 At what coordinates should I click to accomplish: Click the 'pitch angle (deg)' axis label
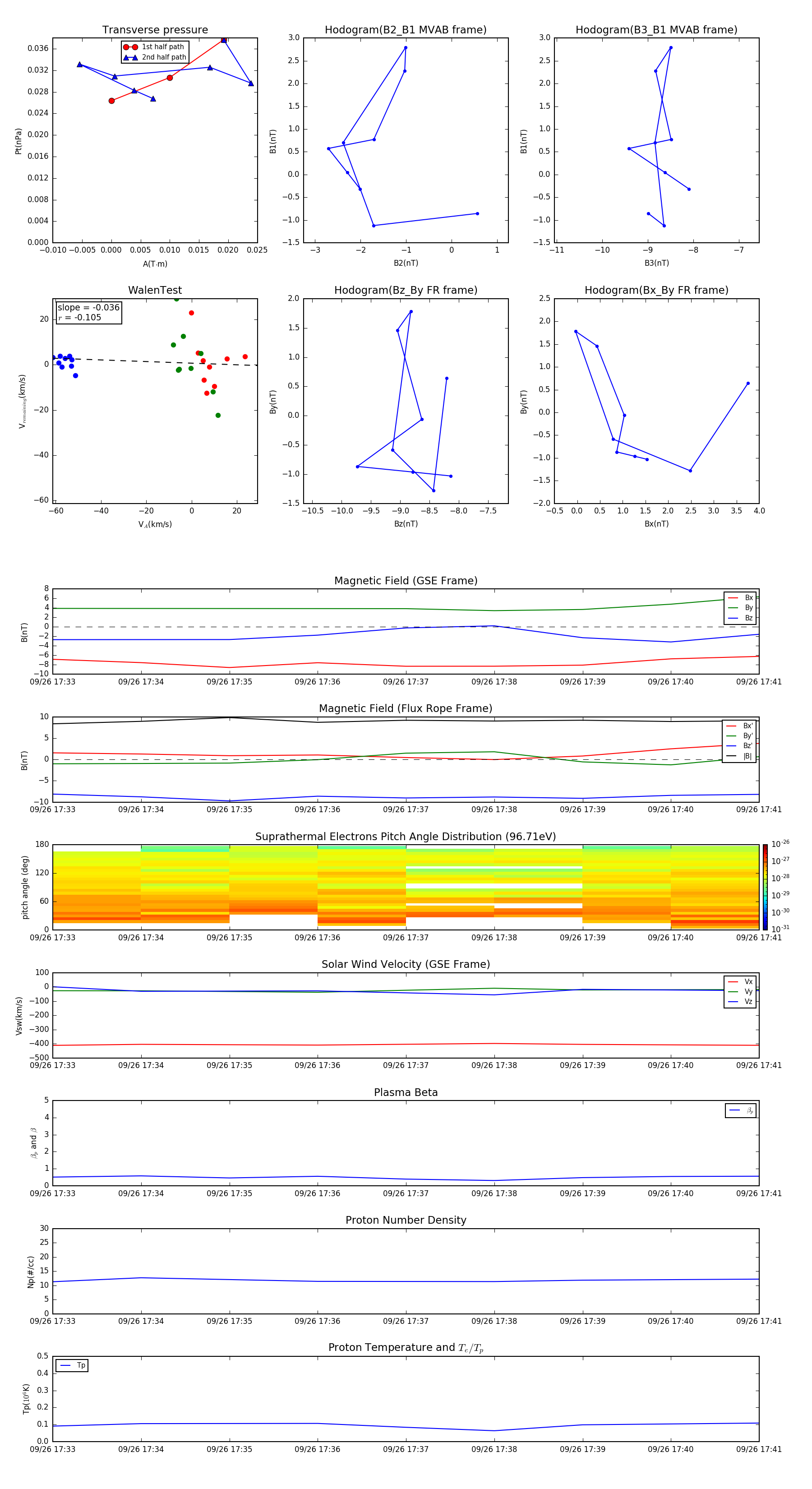point(25,887)
